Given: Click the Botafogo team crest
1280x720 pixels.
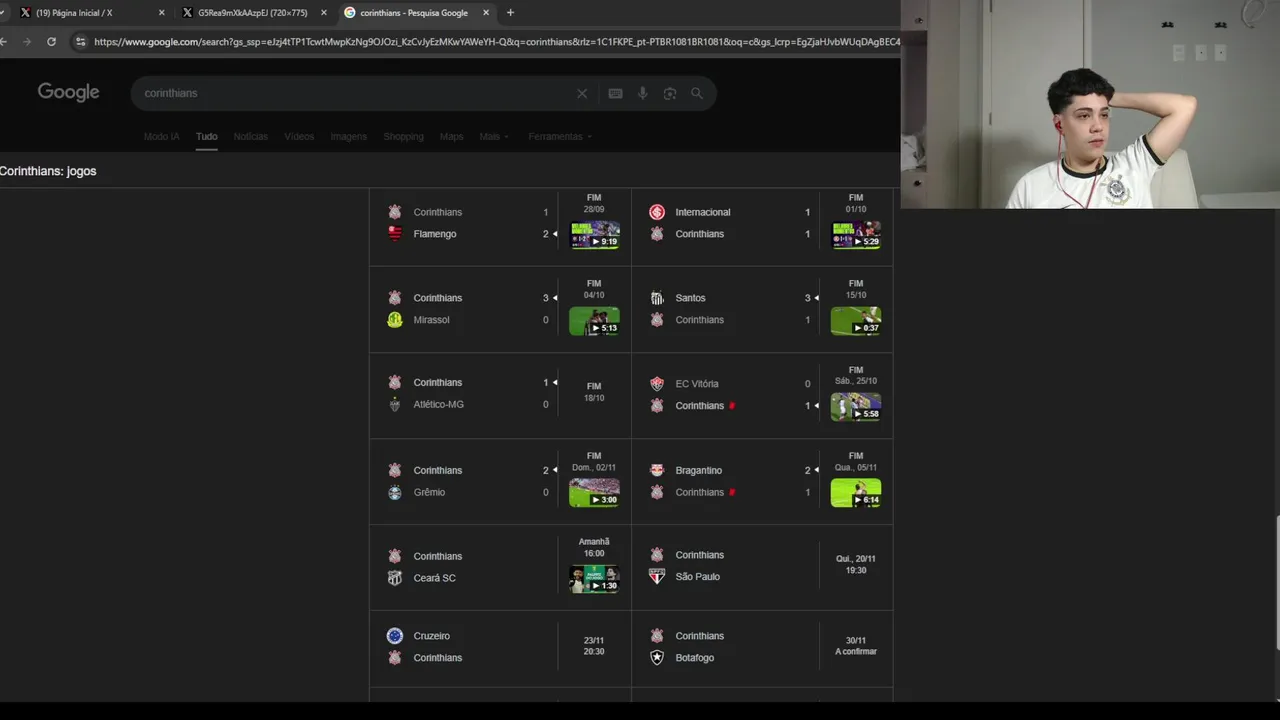Looking at the screenshot, I should click(657, 658).
